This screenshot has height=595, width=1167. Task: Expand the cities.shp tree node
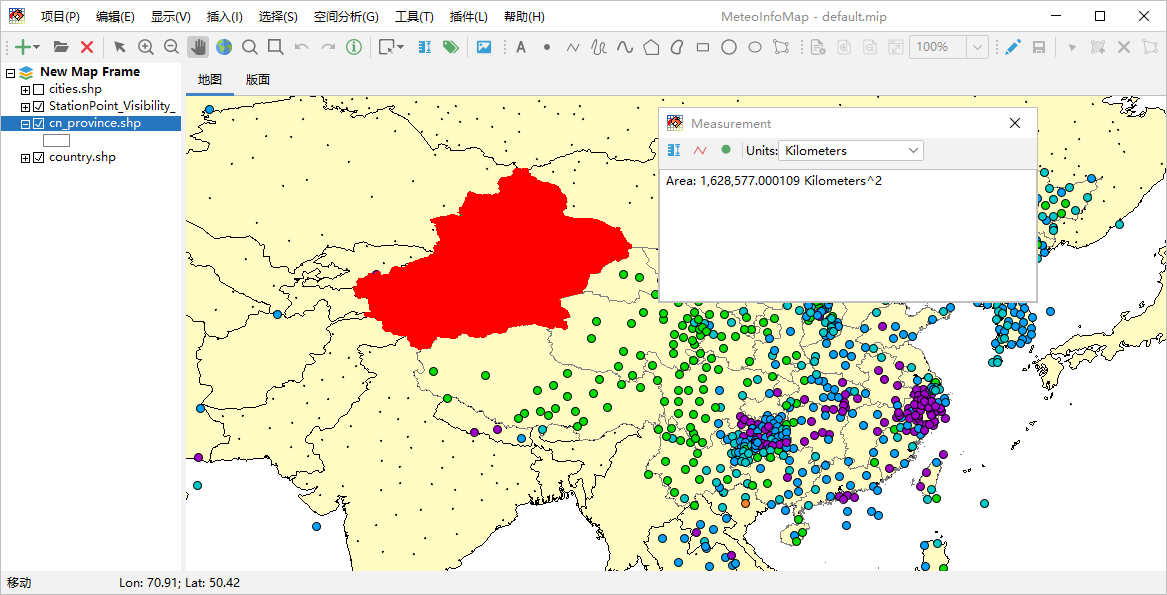pos(25,89)
